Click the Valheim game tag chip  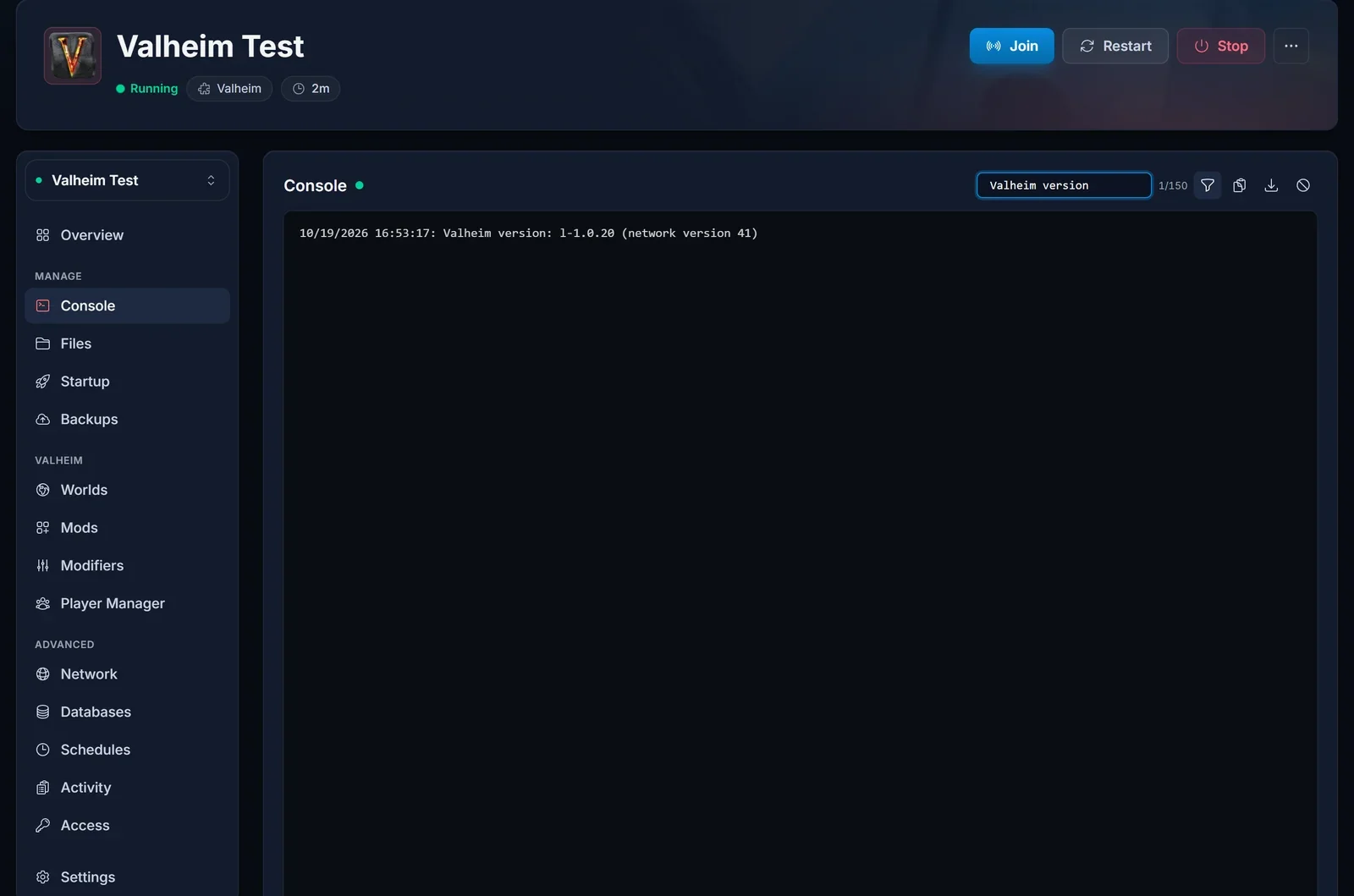click(x=229, y=89)
